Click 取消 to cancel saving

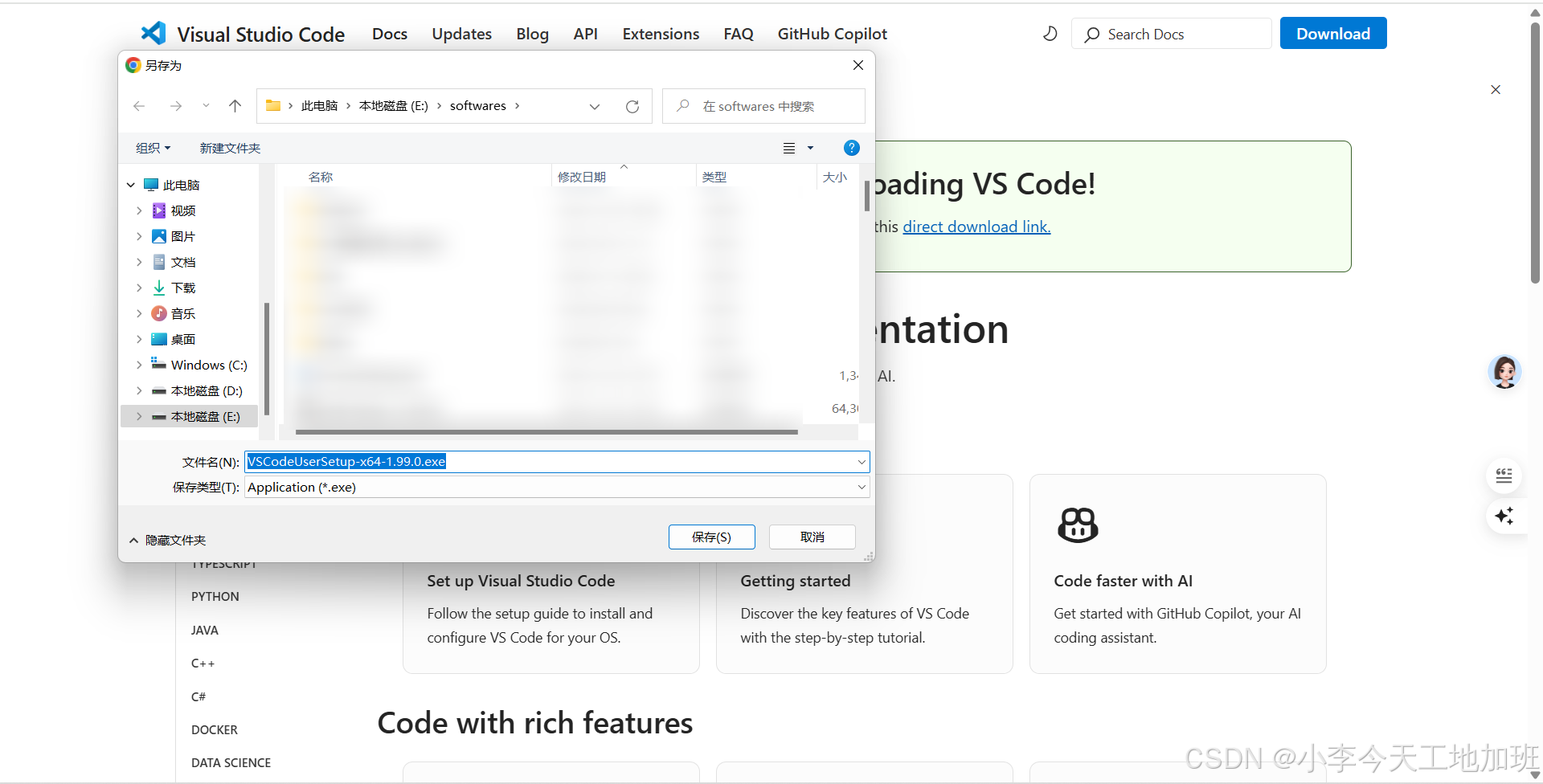812,537
